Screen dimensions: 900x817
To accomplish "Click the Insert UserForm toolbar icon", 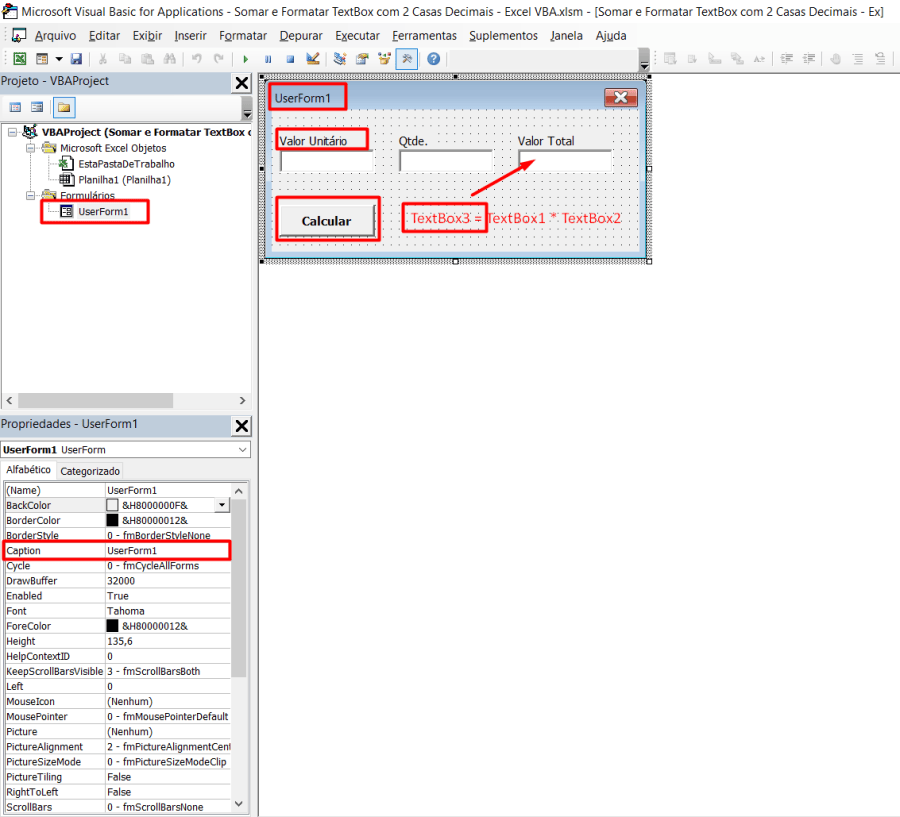I will tap(42, 59).
